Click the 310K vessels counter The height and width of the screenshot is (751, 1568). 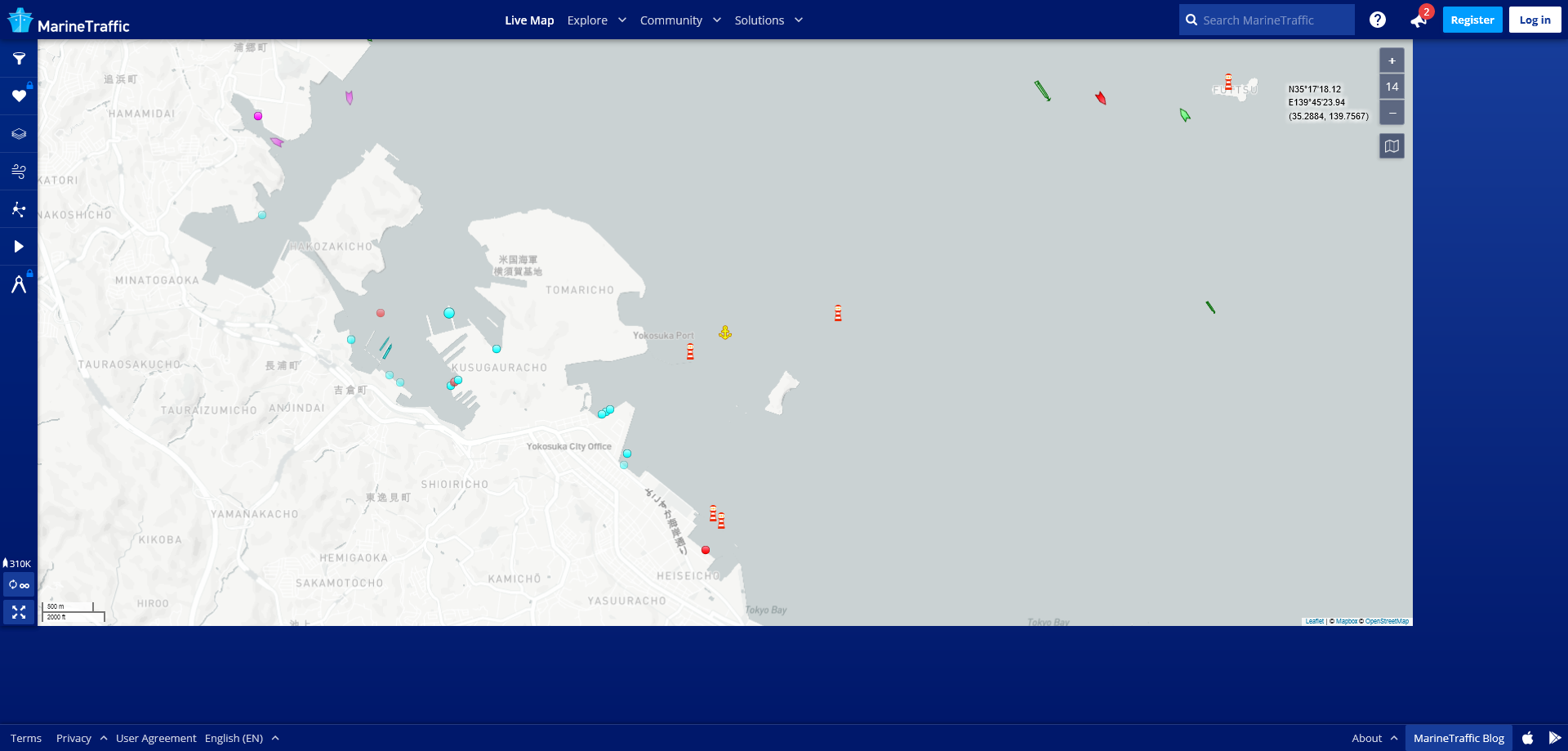(17, 563)
